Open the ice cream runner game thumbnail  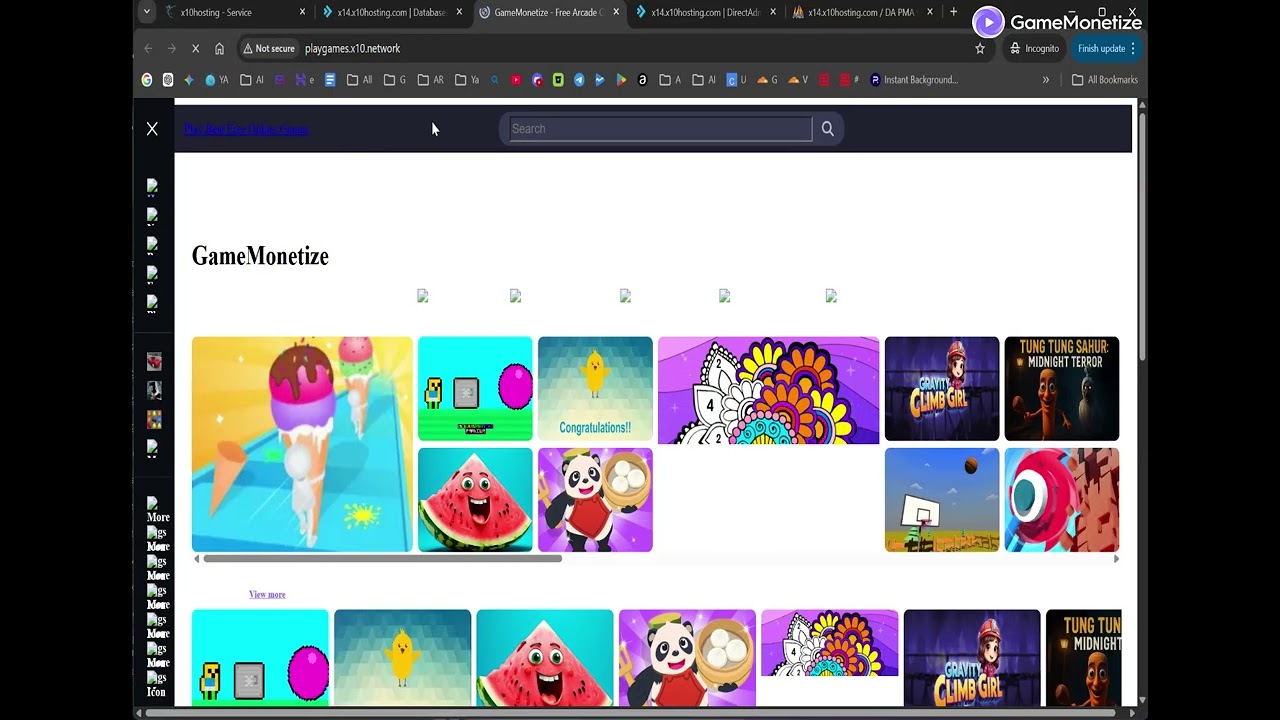(x=302, y=444)
